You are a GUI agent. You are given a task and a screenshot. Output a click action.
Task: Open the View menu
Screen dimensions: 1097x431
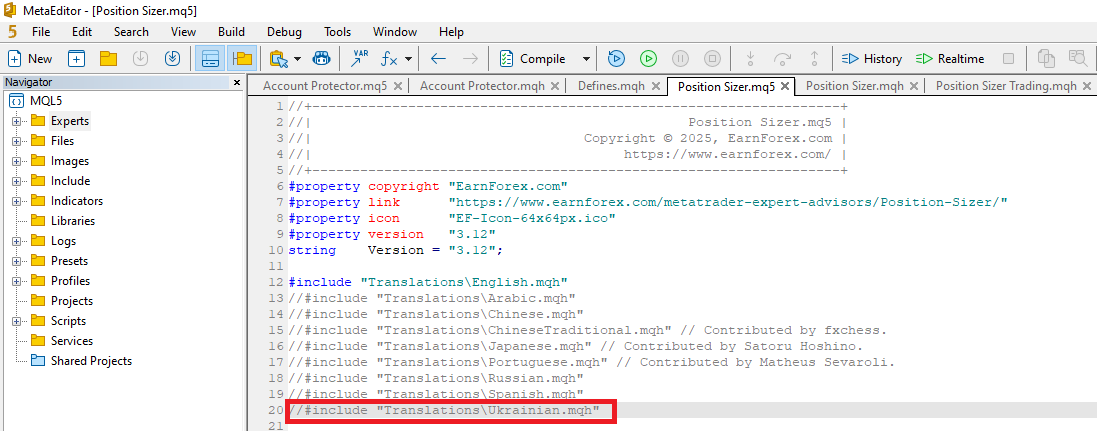click(x=183, y=31)
